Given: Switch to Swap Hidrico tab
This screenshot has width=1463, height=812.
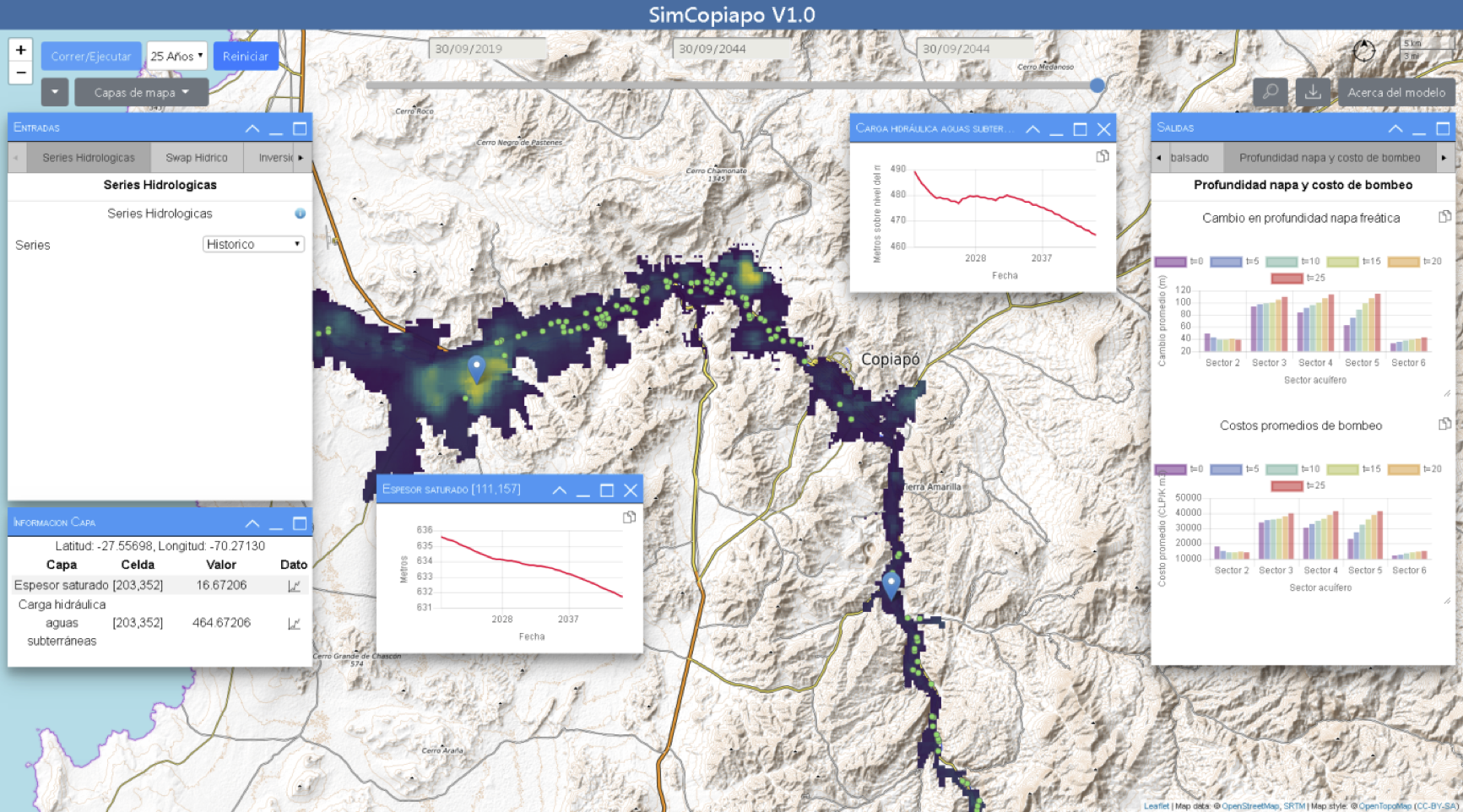Looking at the screenshot, I should tap(197, 158).
